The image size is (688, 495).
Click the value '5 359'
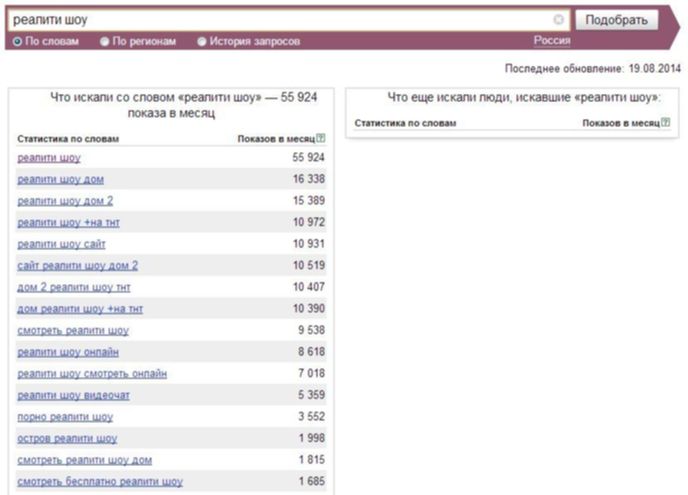(x=312, y=395)
